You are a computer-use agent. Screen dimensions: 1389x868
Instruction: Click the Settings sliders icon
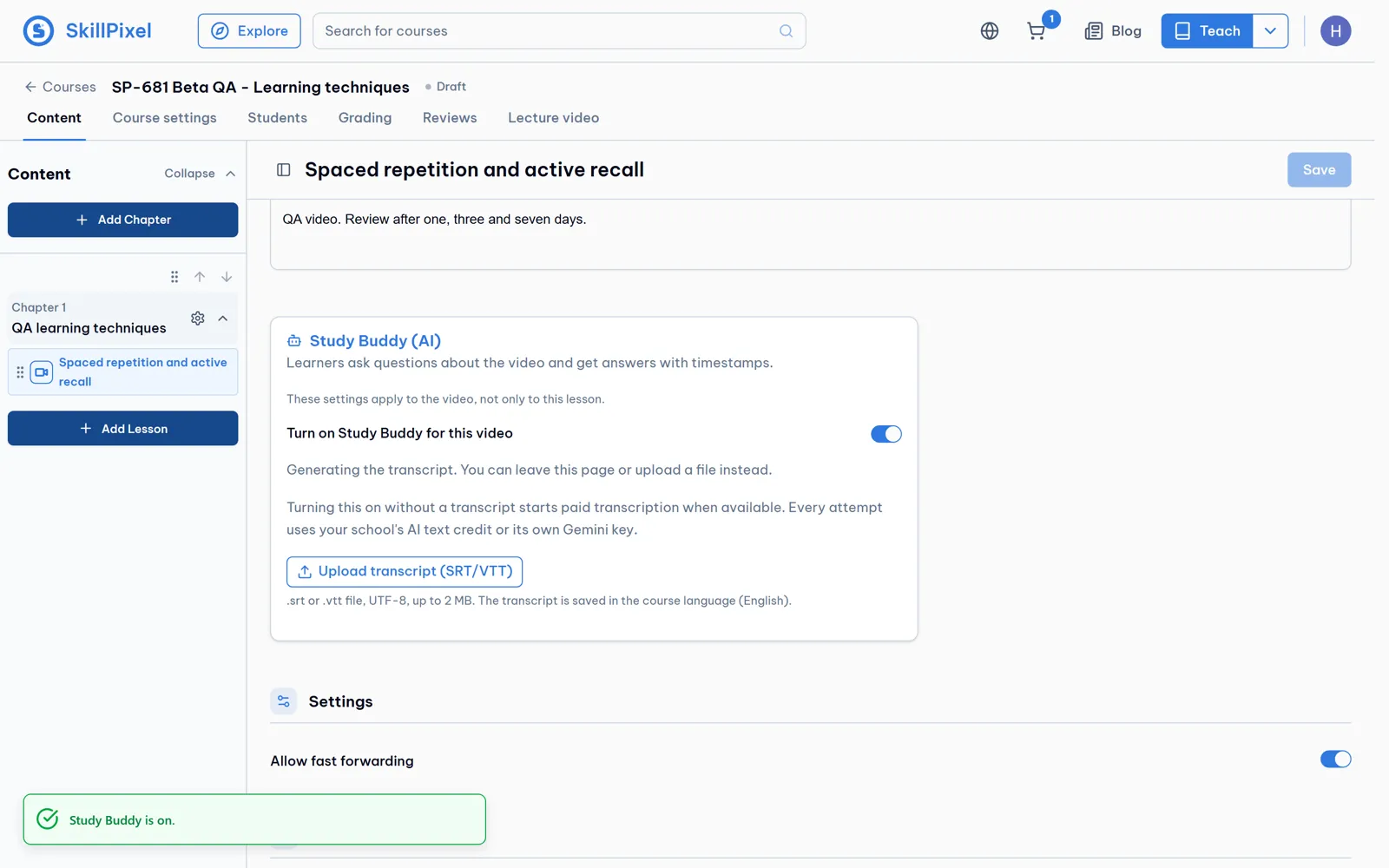point(284,701)
